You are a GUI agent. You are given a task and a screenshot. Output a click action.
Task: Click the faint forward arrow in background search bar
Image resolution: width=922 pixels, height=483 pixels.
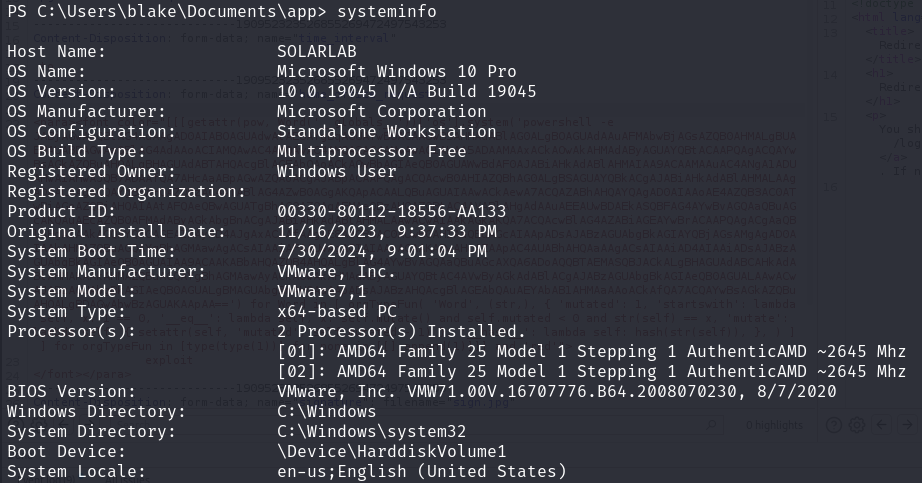907,425
